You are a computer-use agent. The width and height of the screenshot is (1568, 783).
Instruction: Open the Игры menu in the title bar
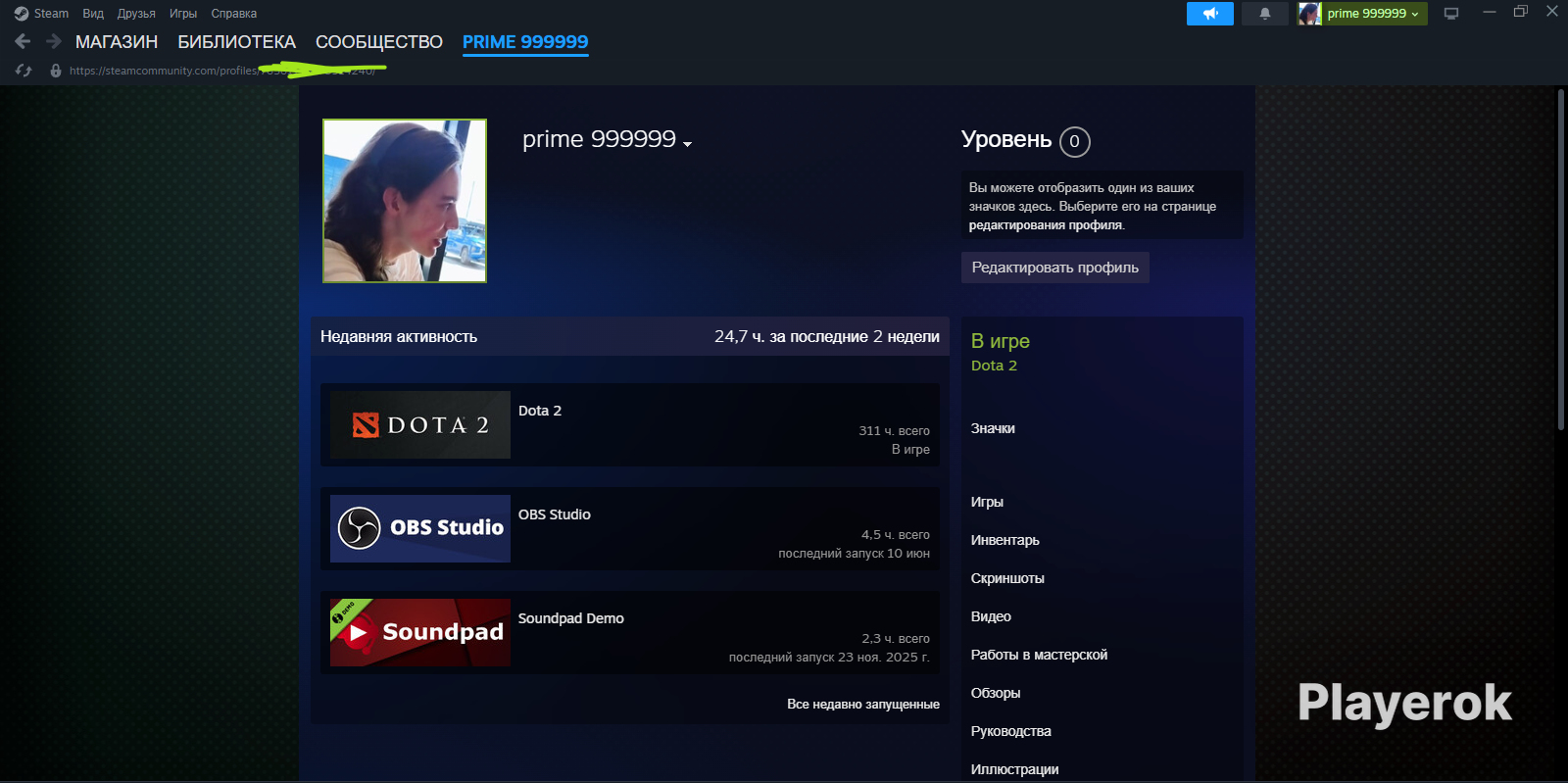(183, 14)
